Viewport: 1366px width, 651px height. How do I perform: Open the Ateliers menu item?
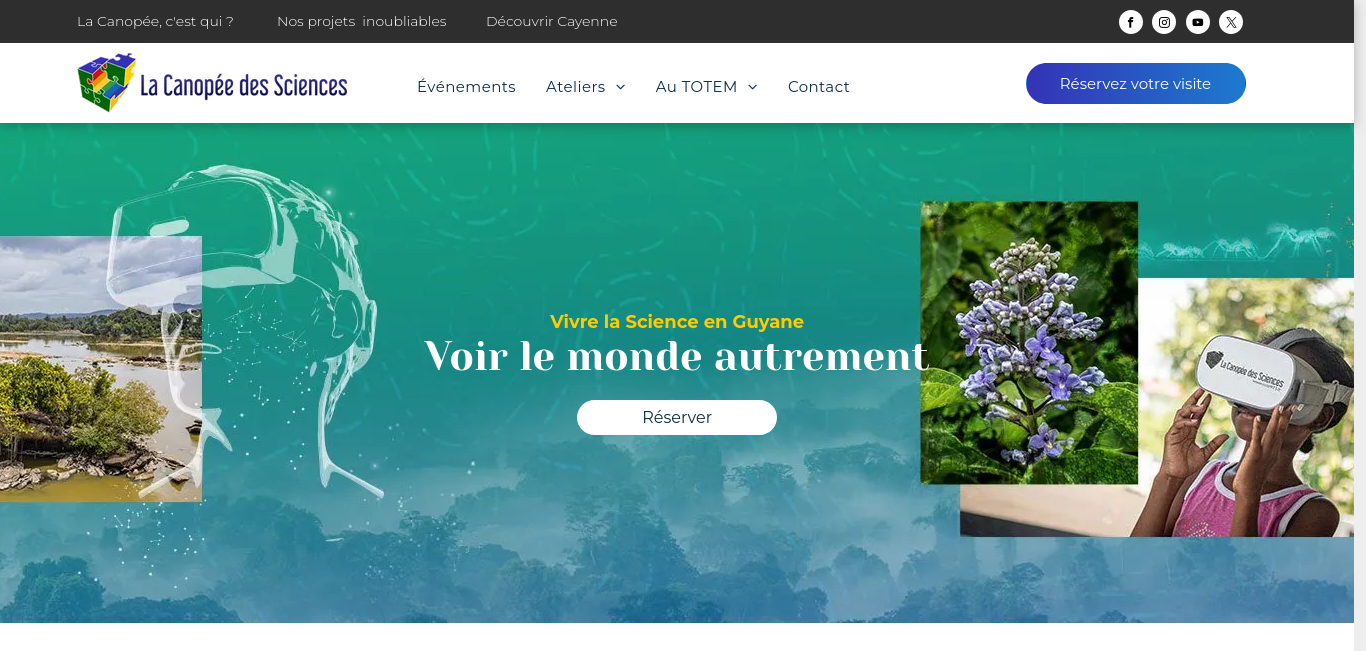(x=576, y=87)
